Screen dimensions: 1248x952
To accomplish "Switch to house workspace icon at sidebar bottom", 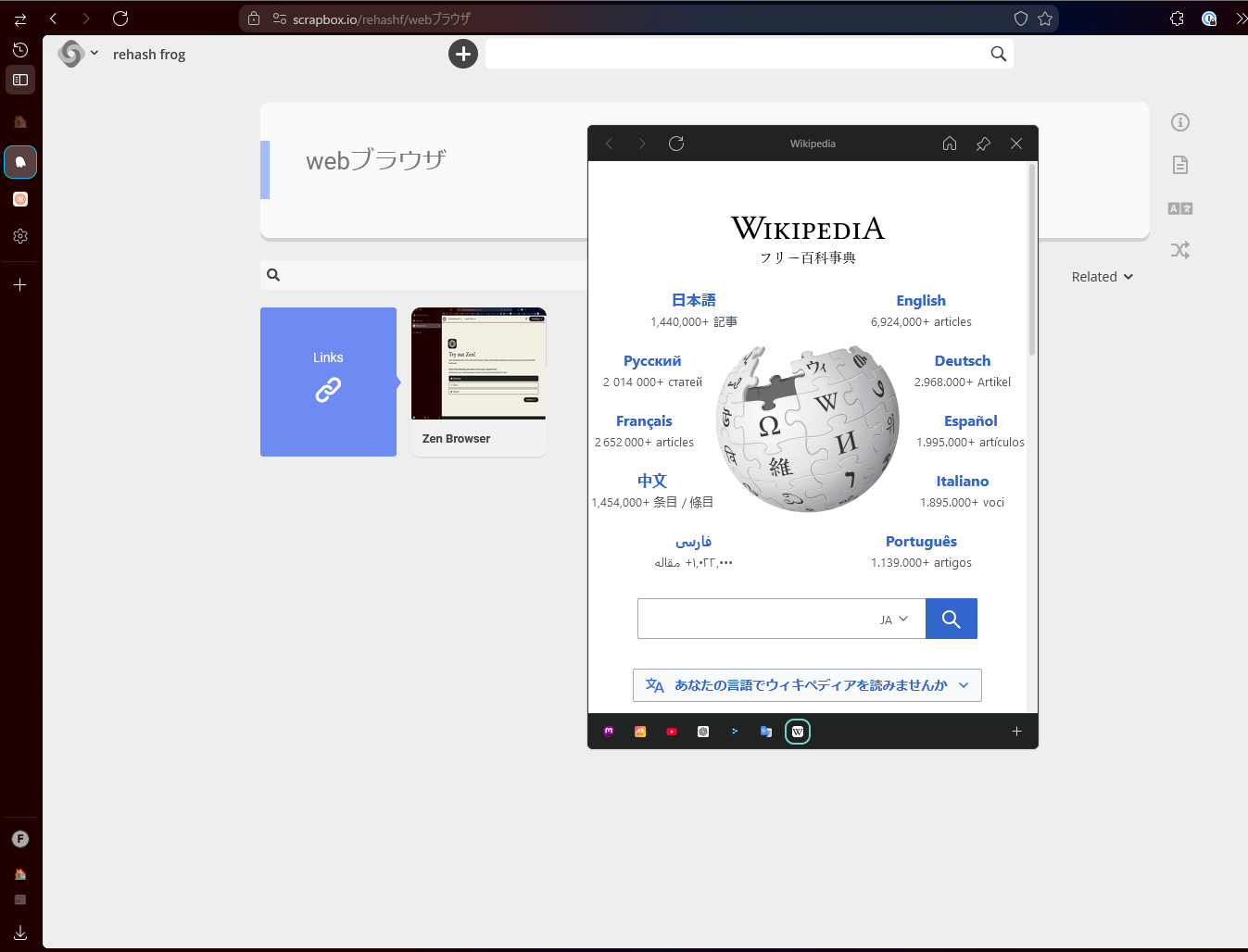I will [20, 873].
